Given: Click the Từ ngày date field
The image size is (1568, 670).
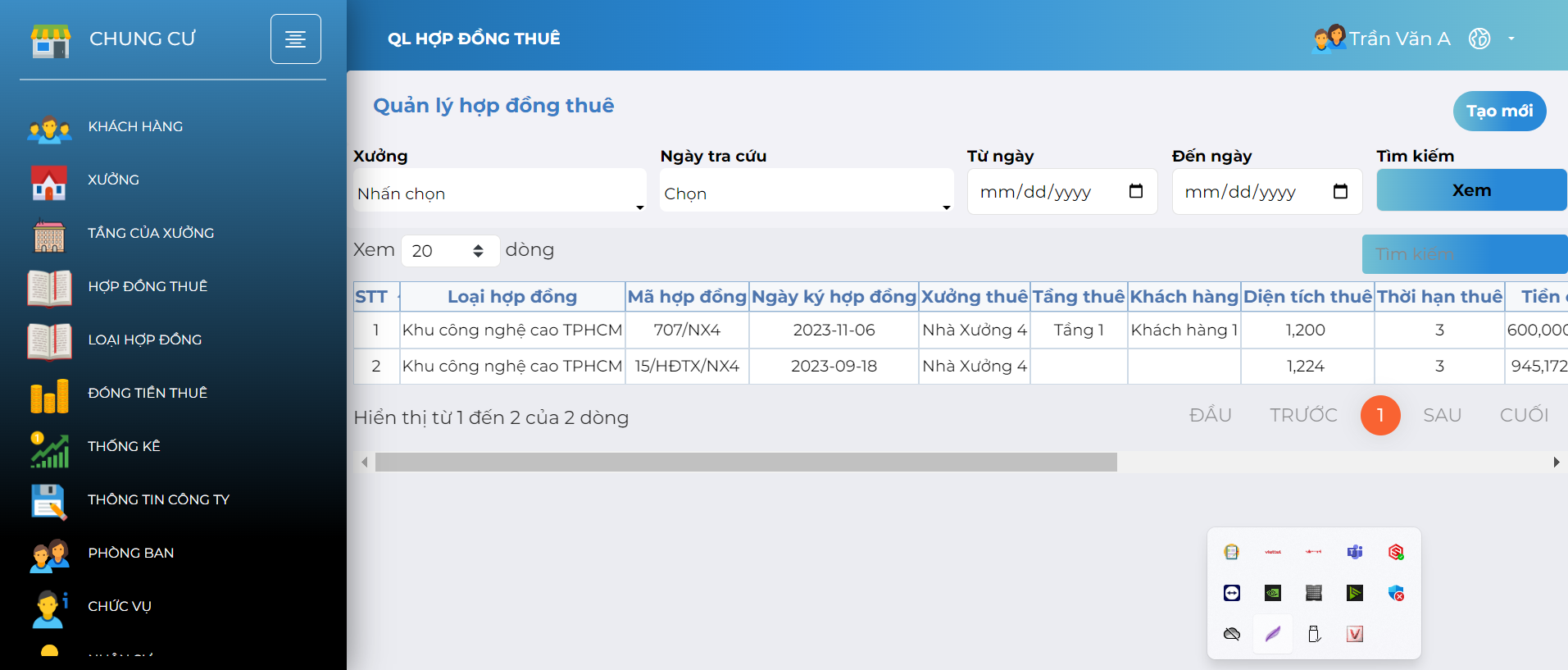Looking at the screenshot, I should click(1062, 192).
